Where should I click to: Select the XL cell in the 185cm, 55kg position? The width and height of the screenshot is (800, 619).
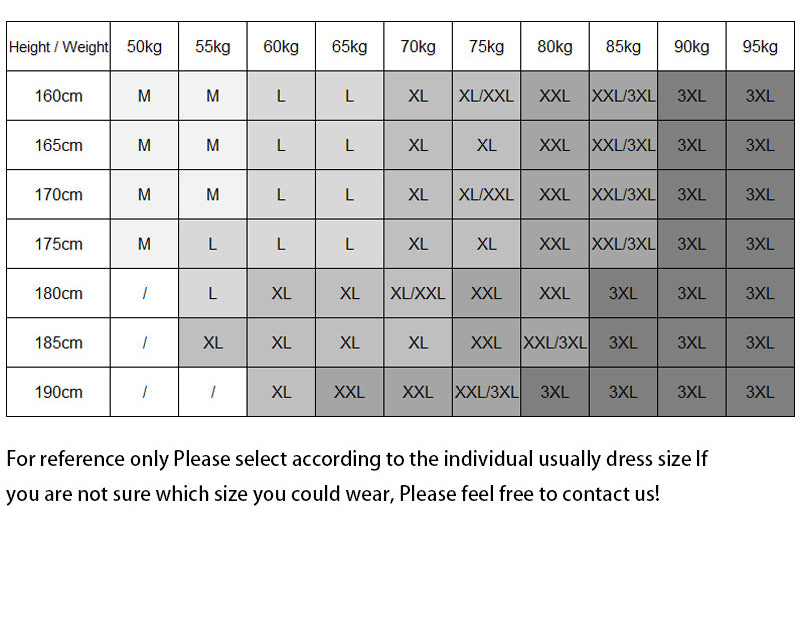pyautogui.click(x=213, y=343)
